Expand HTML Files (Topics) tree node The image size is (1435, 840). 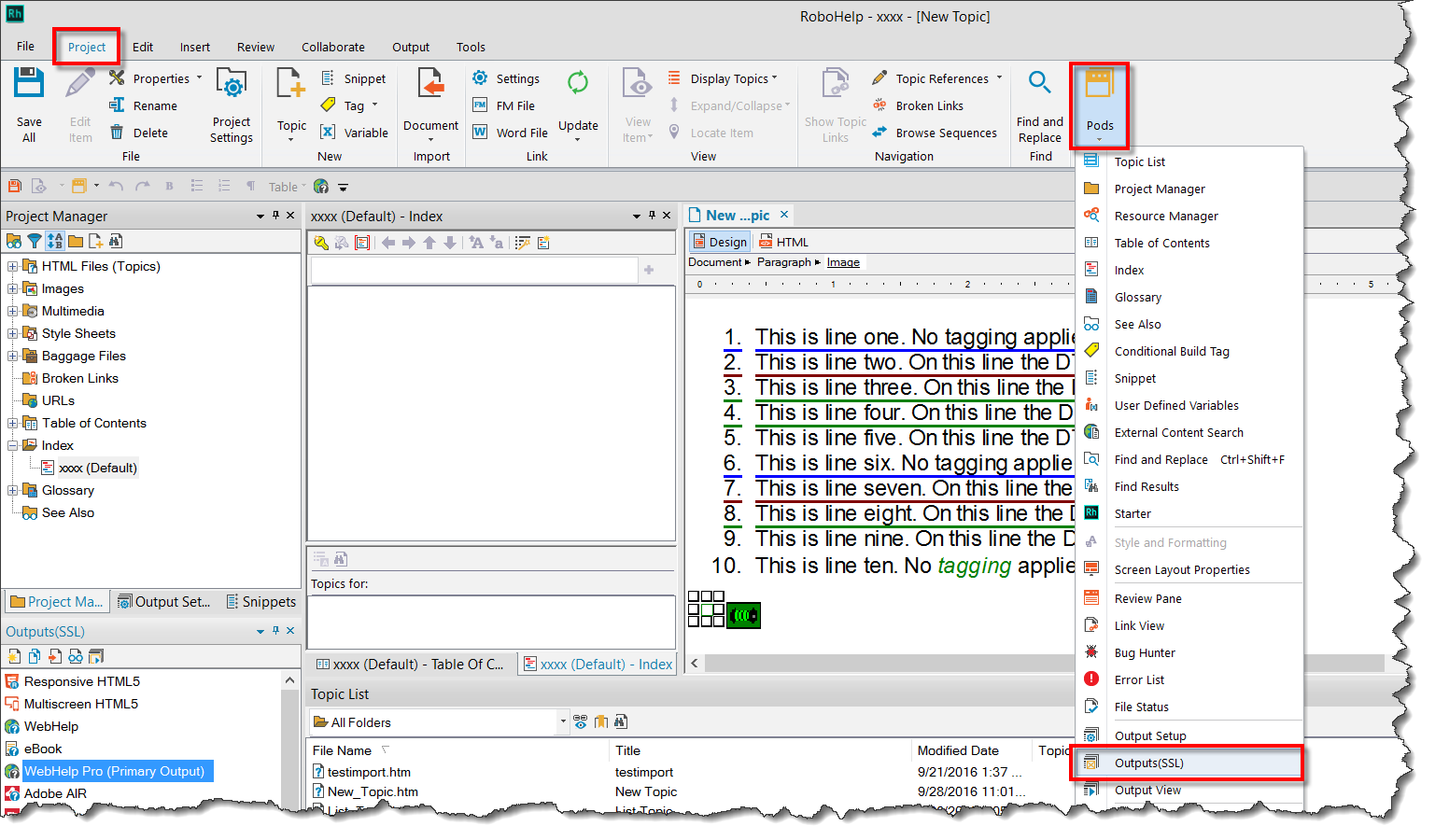12,266
